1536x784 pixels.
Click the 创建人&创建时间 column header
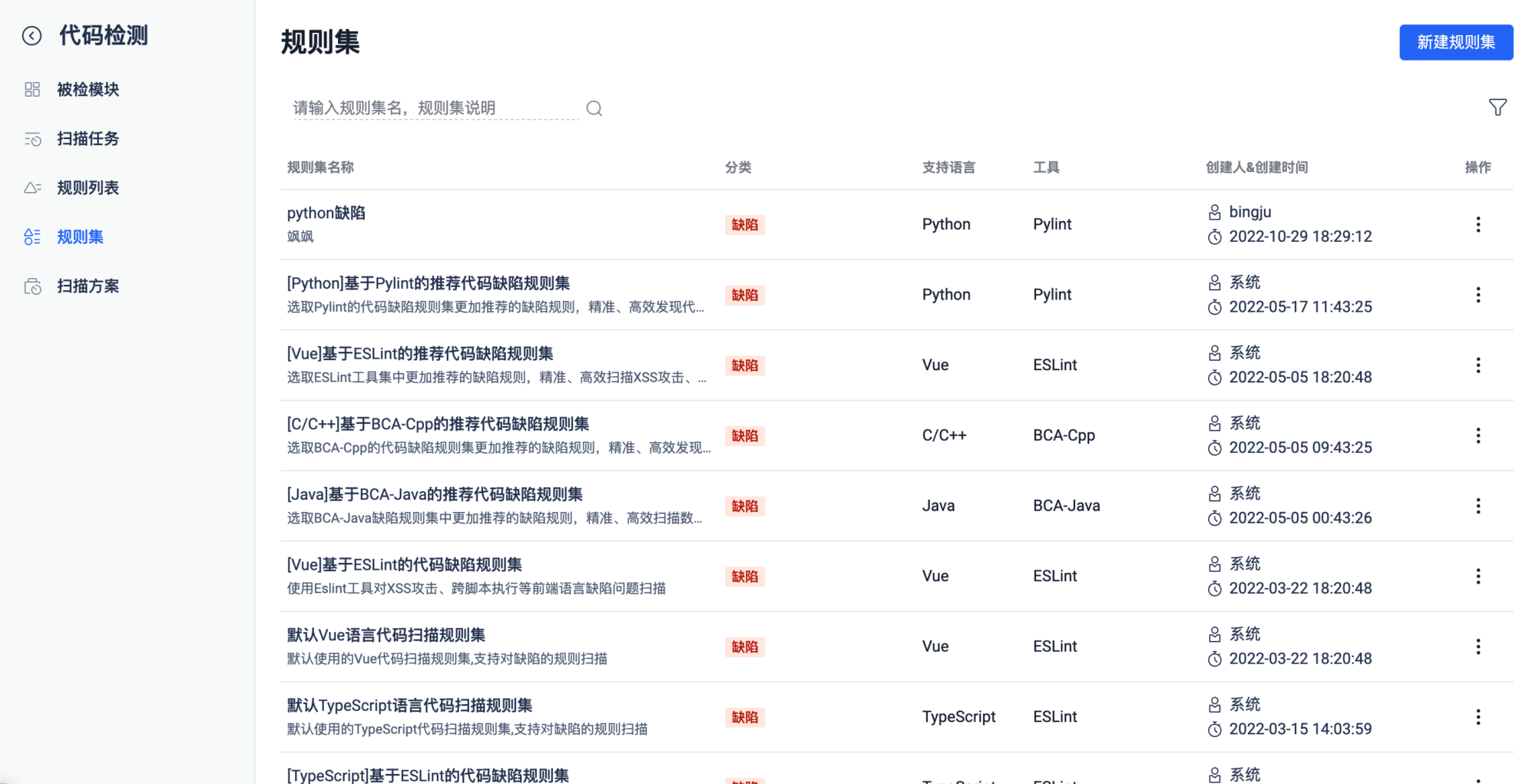pyautogui.click(x=1256, y=167)
